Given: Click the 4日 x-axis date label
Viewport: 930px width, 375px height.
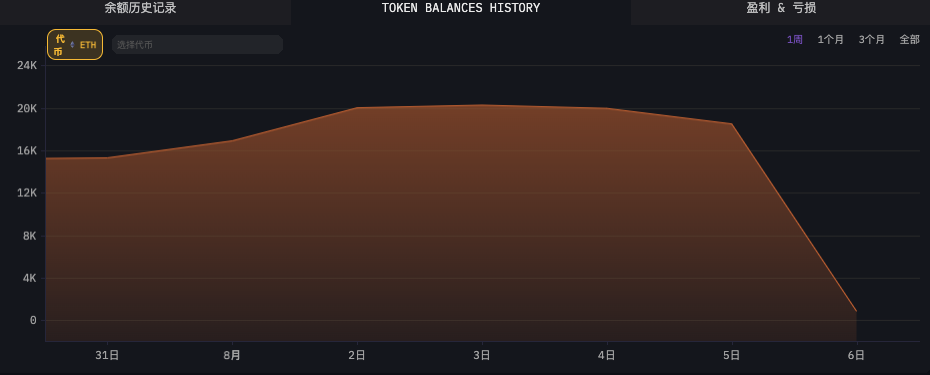Looking at the screenshot, I should [607, 355].
